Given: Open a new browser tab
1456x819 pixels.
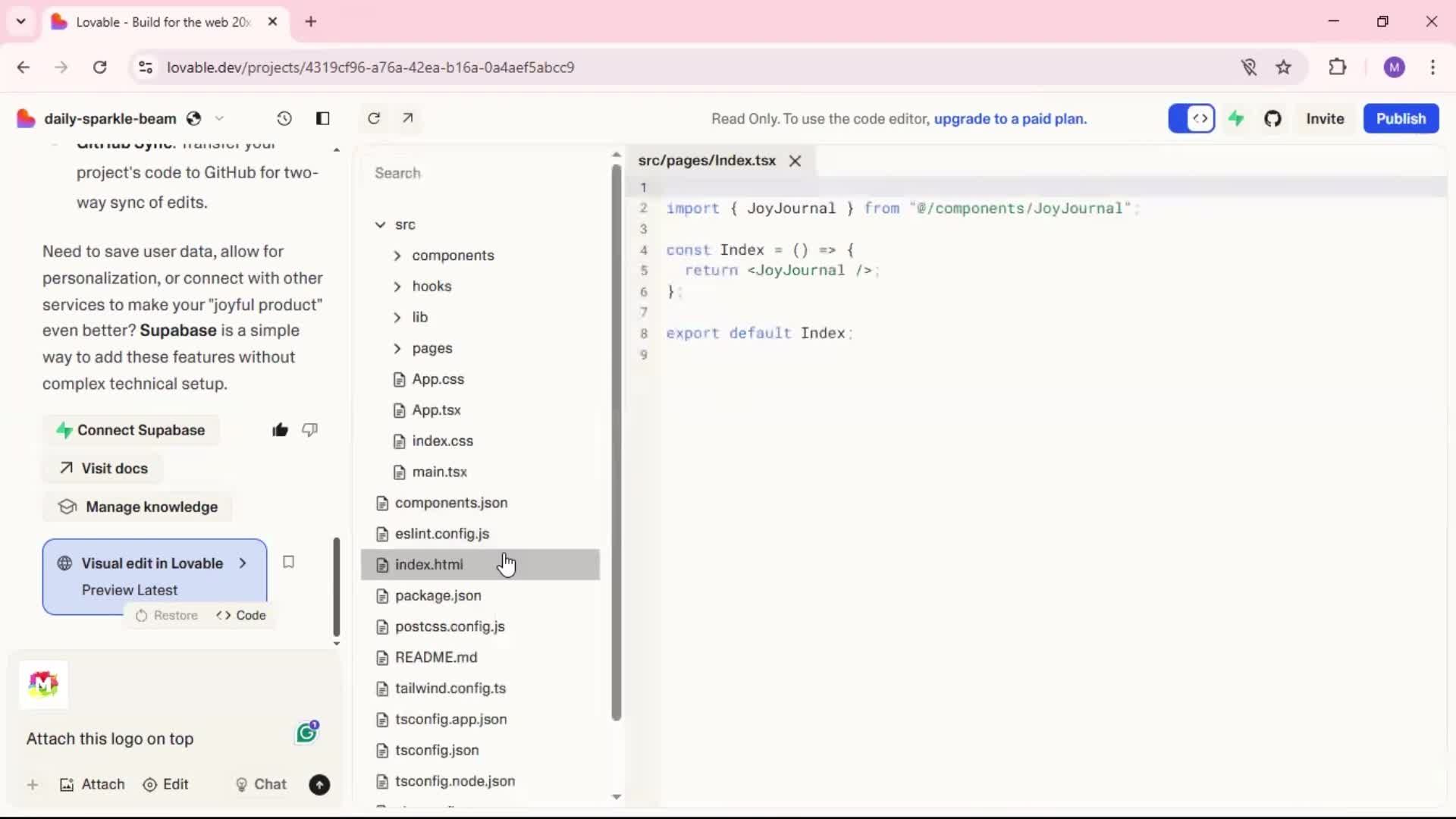Looking at the screenshot, I should coord(311,22).
